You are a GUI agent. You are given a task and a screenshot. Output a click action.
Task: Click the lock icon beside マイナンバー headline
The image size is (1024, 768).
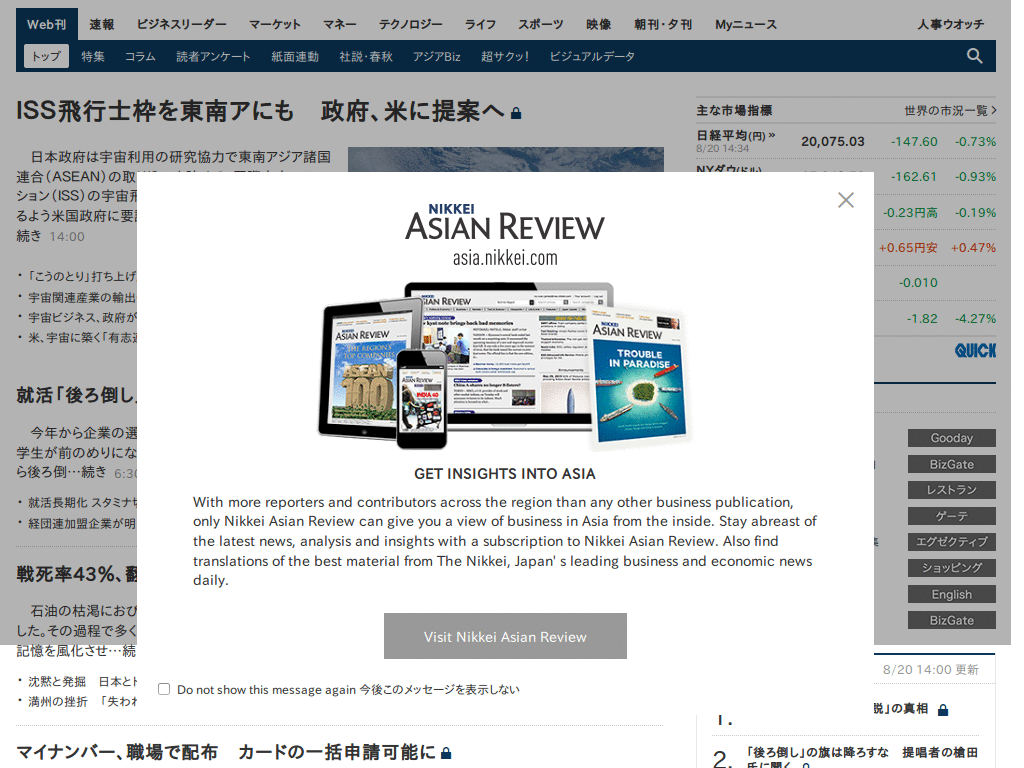[x=446, y=753]
